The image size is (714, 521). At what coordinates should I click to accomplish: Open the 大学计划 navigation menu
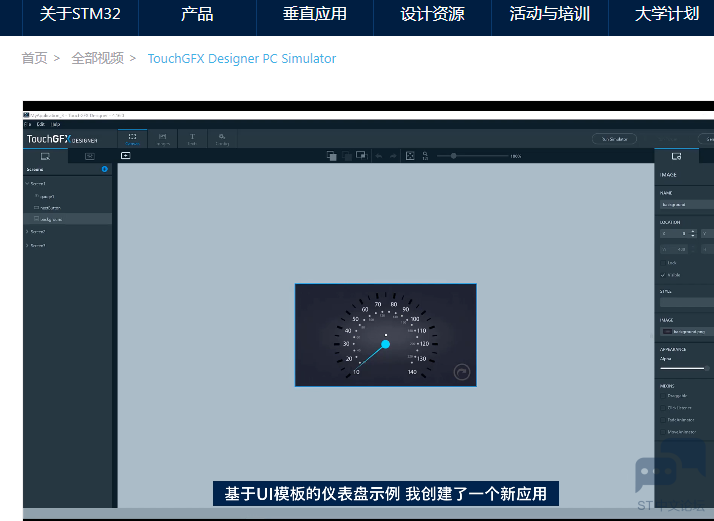coord(667,14)
